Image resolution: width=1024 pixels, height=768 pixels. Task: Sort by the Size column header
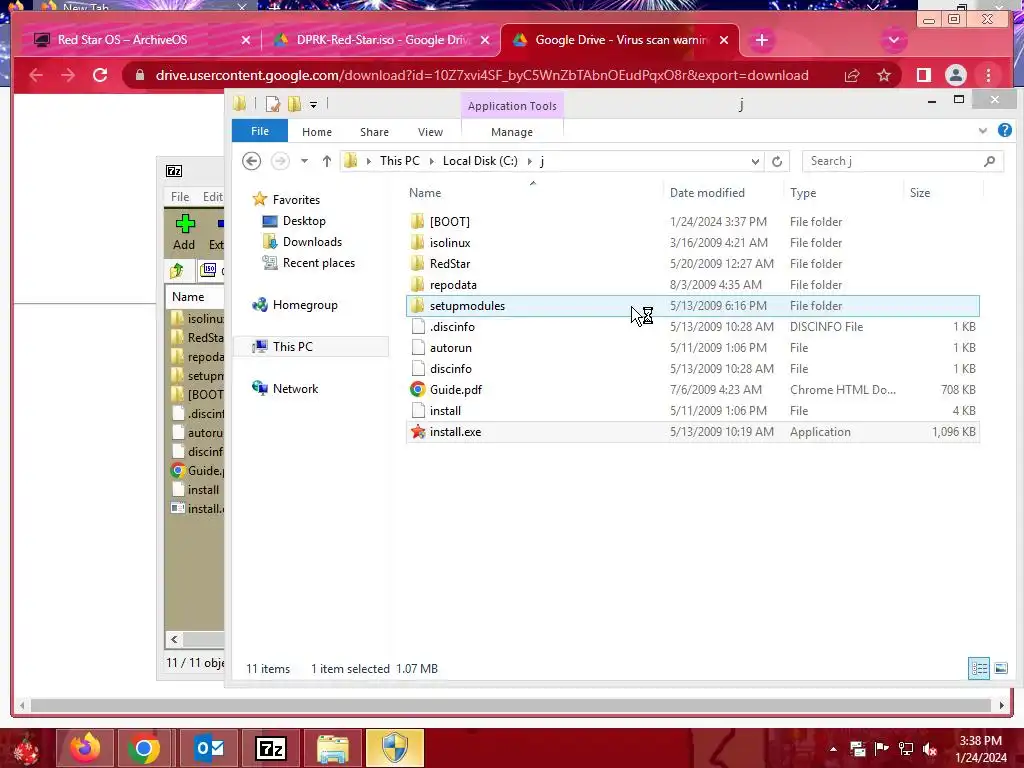pyautogui.click(x=920, y=193)
